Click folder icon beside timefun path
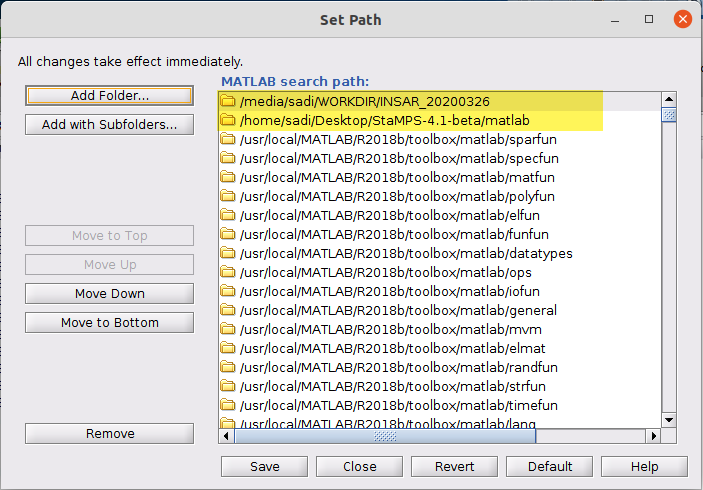Screen dimensions: 703x490 tap(228, 405)
